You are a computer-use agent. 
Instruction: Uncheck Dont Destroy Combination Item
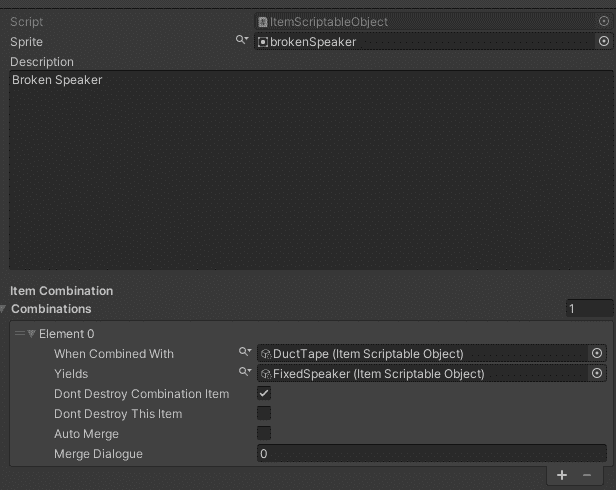264,394
